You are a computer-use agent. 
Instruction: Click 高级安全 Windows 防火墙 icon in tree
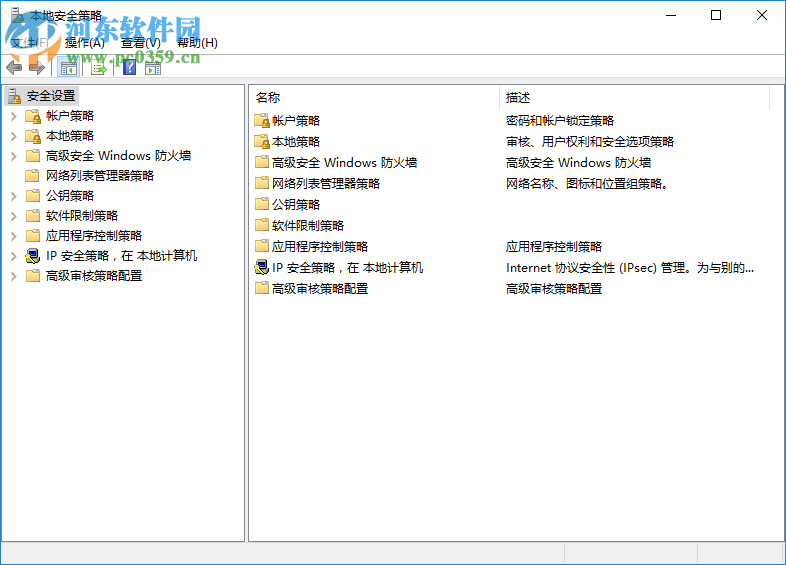(x=33, y=156)
